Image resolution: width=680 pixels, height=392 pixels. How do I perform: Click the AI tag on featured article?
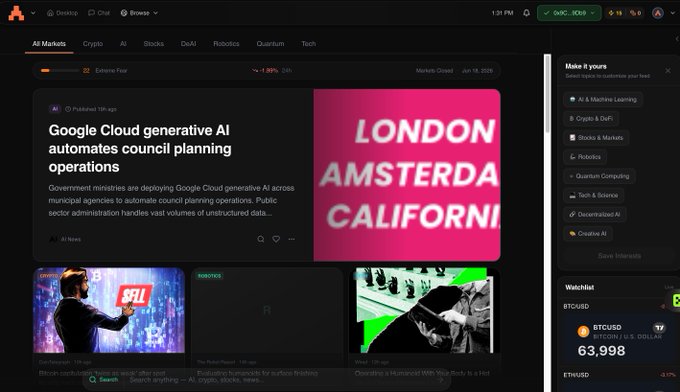pos(55,109)
